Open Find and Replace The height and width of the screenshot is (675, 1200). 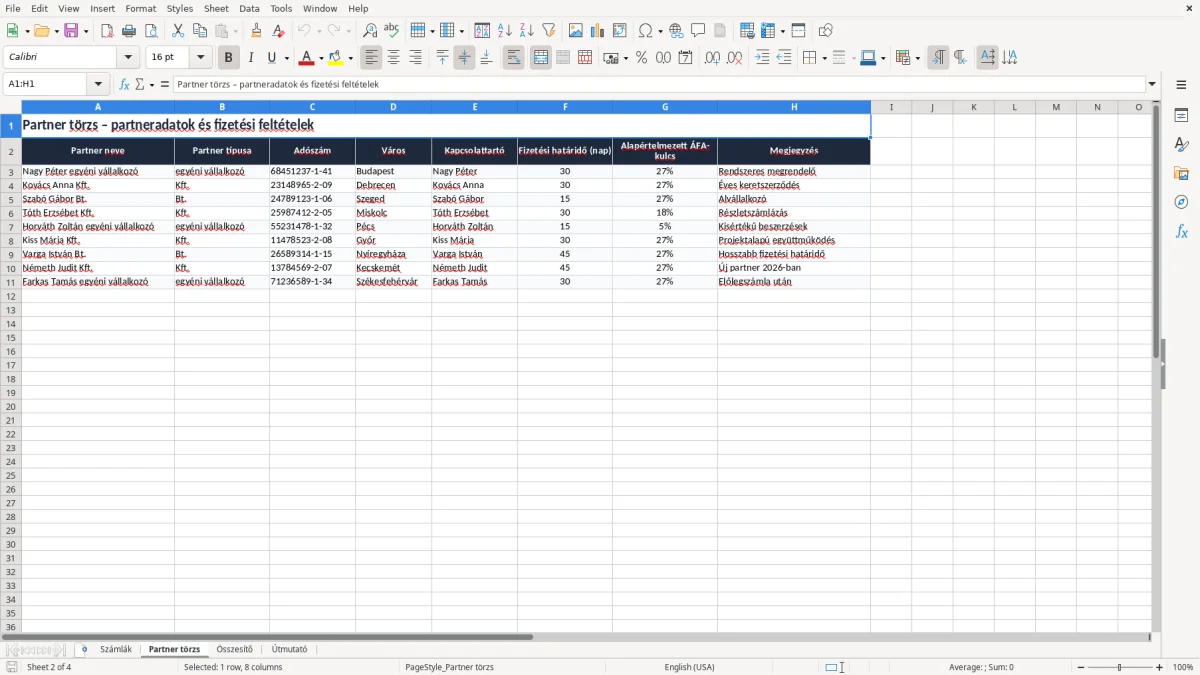(370, 31)
